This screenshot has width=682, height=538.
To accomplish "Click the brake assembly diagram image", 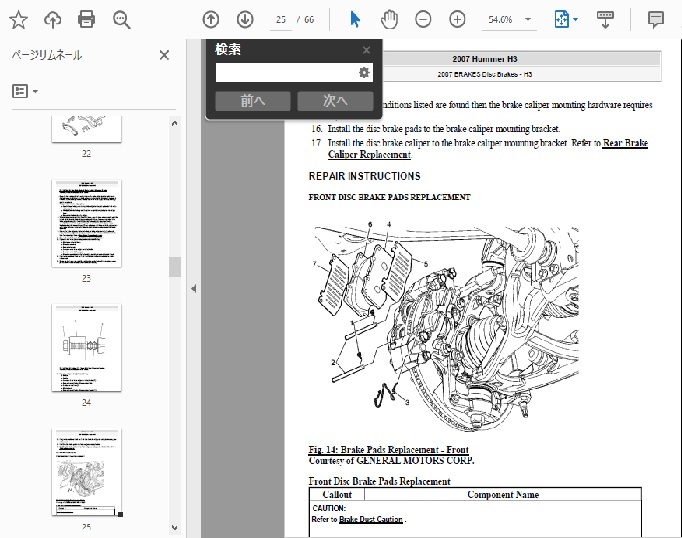I will click(446, 326).
